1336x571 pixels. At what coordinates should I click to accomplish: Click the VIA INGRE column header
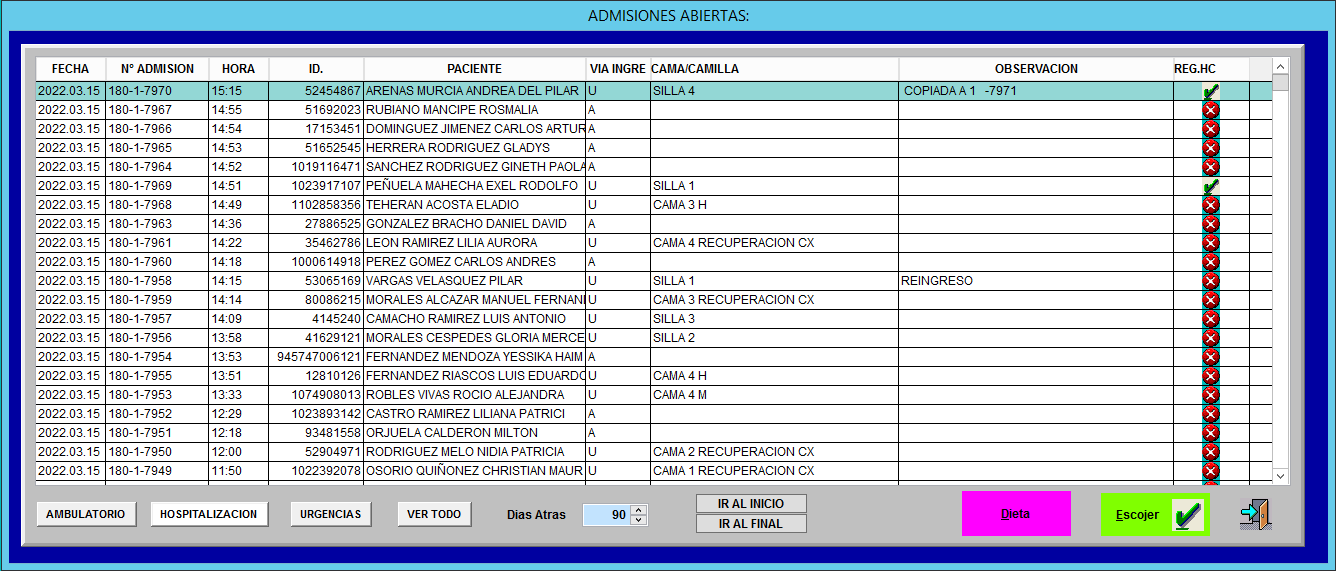click(x=618, y=69)
